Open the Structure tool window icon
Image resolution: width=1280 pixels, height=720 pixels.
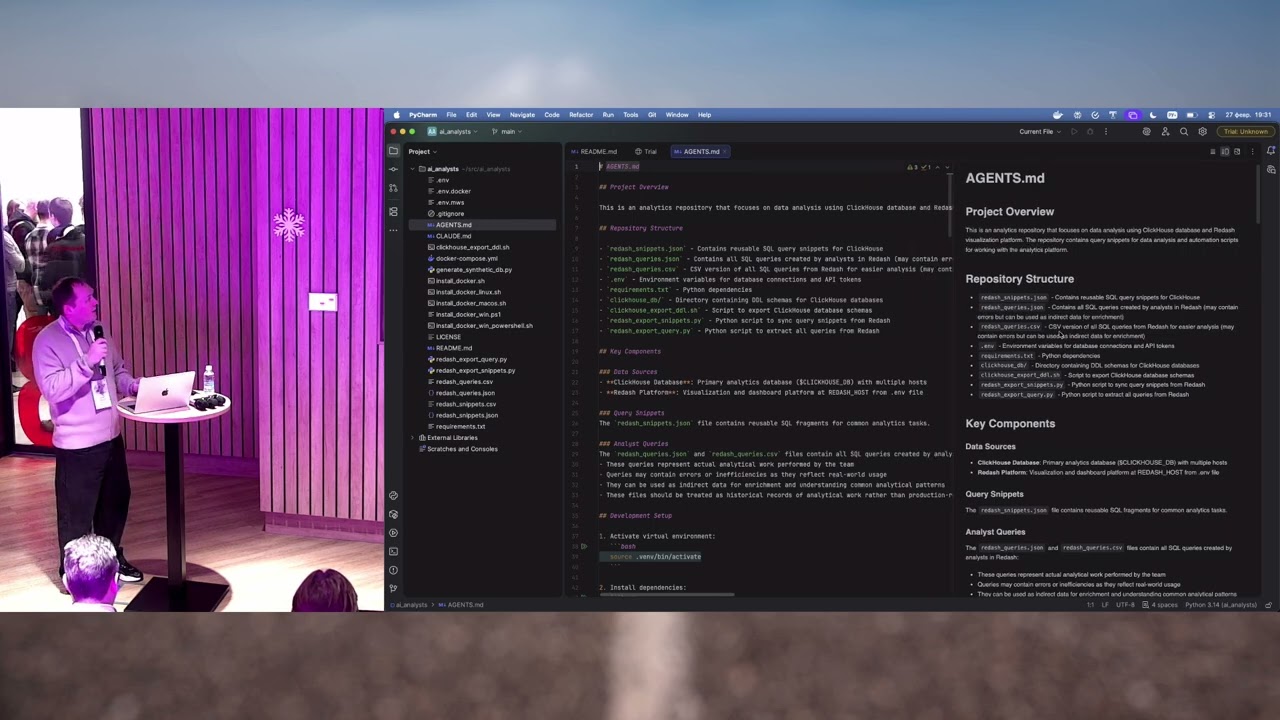393,211
